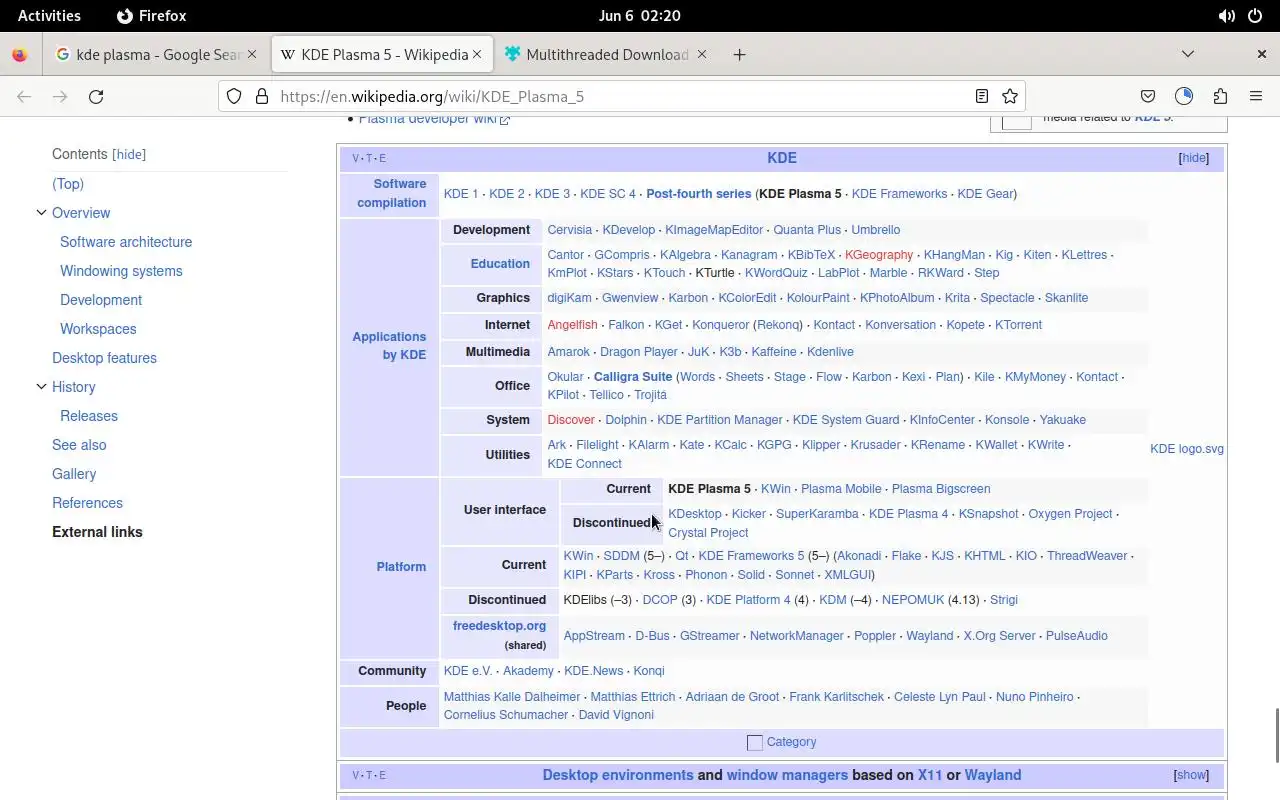Open the Category link in navbox footer
The height and width of the screenshot is (800, 1280).
792,742
